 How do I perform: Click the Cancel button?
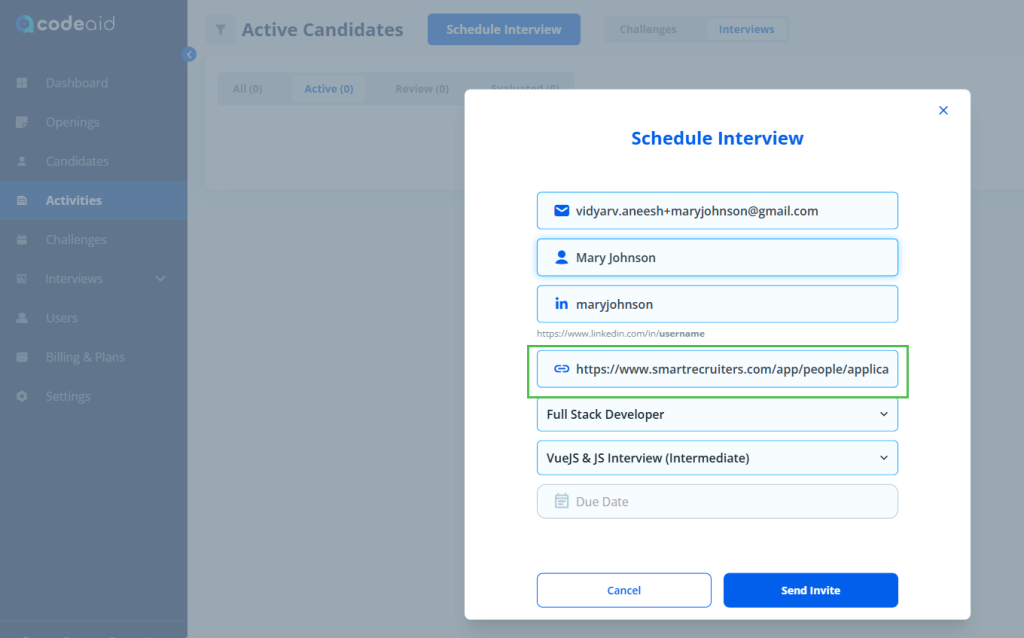(624, 590)
